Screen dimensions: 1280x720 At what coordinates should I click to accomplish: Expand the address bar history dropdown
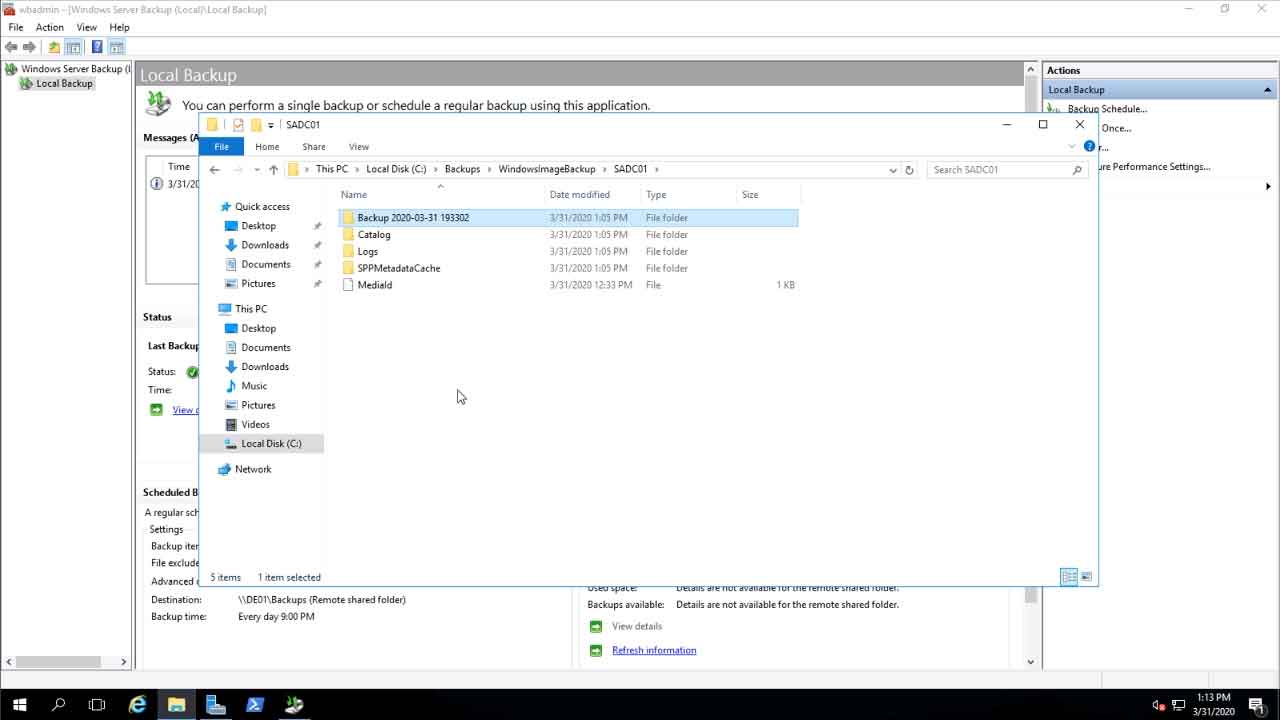[892, 170]
